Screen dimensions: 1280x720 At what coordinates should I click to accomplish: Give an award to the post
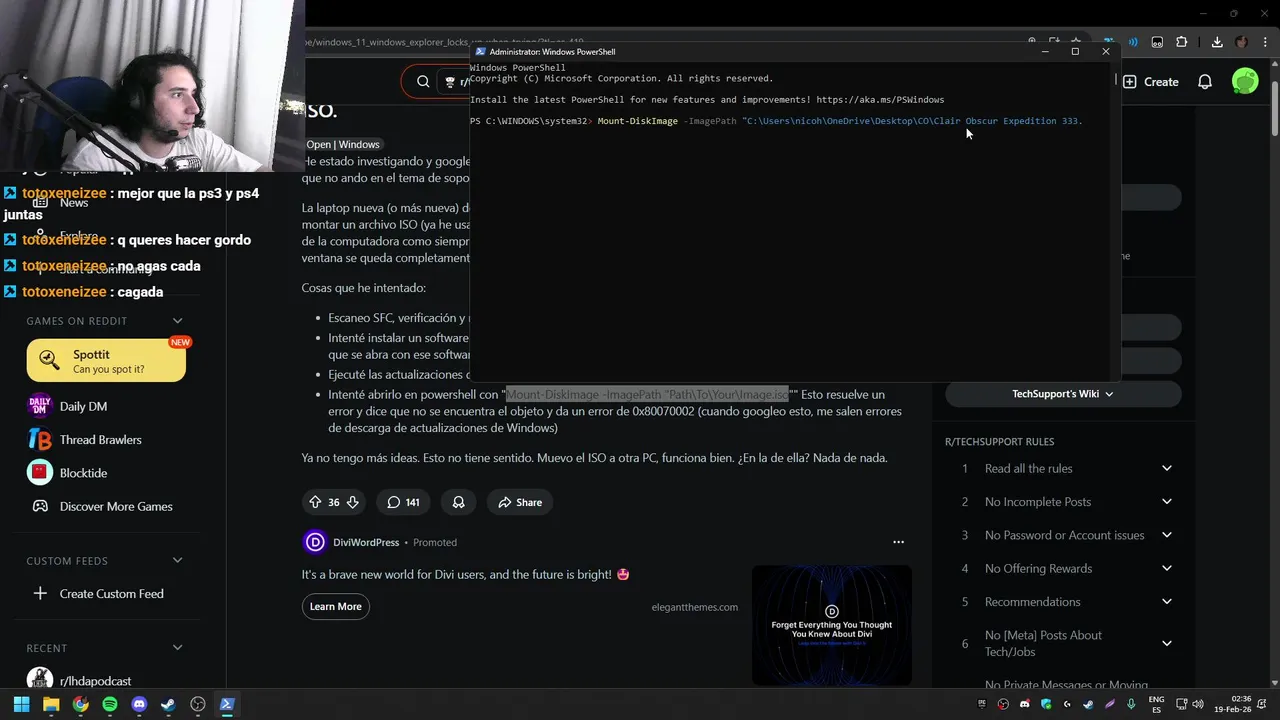click(x=458, y=502)
